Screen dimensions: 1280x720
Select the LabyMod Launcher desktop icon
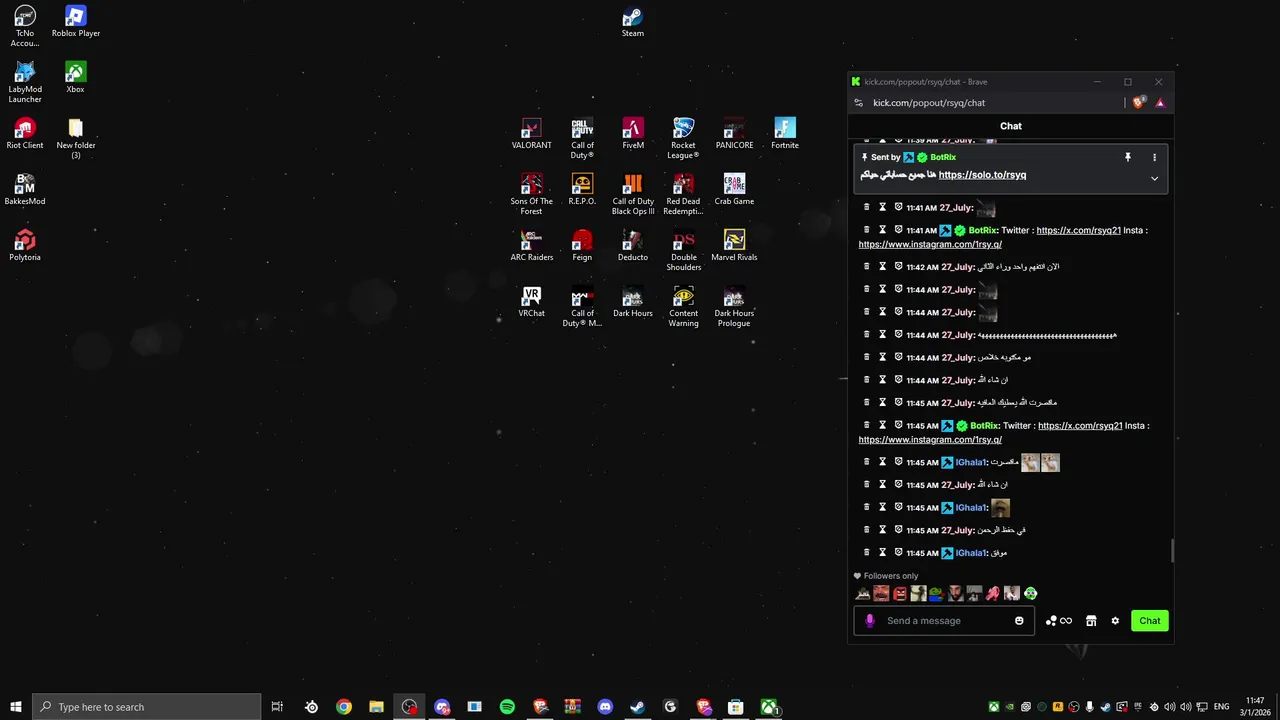(x=25, y=83)
